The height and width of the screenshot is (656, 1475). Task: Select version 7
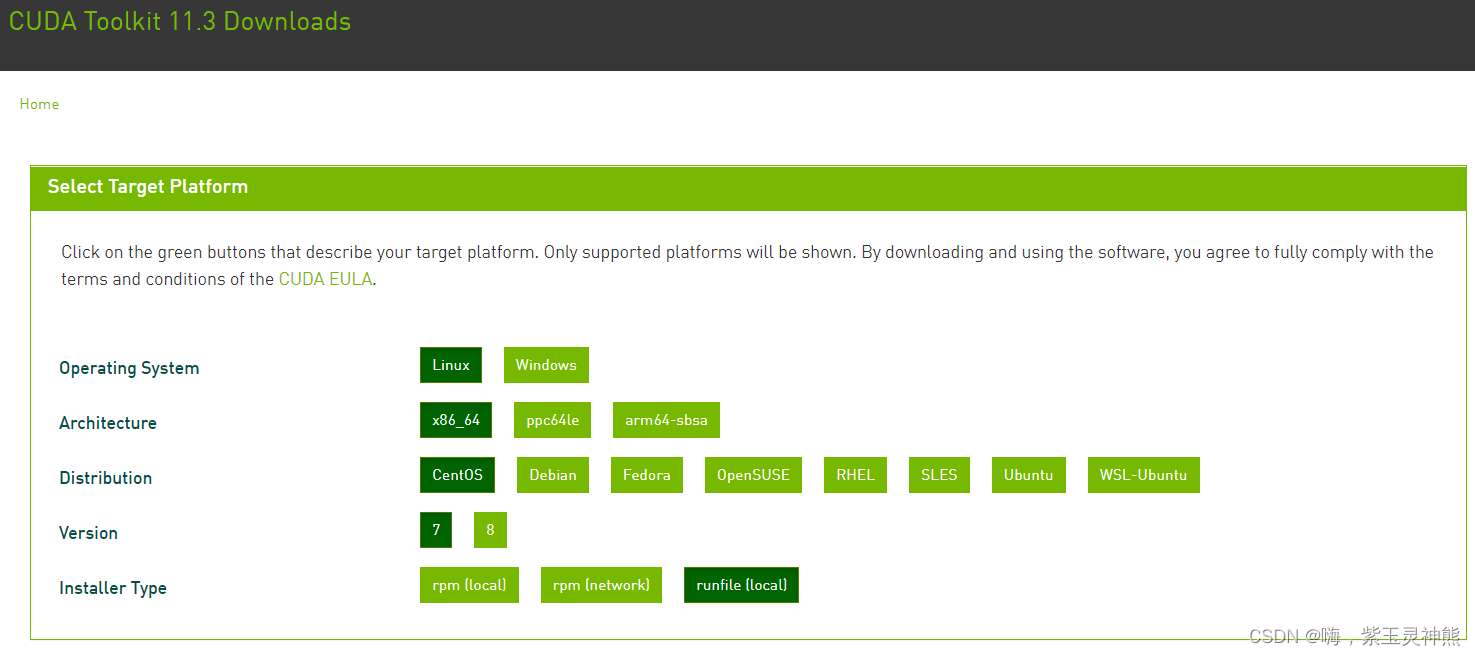(x=436, y=530)
